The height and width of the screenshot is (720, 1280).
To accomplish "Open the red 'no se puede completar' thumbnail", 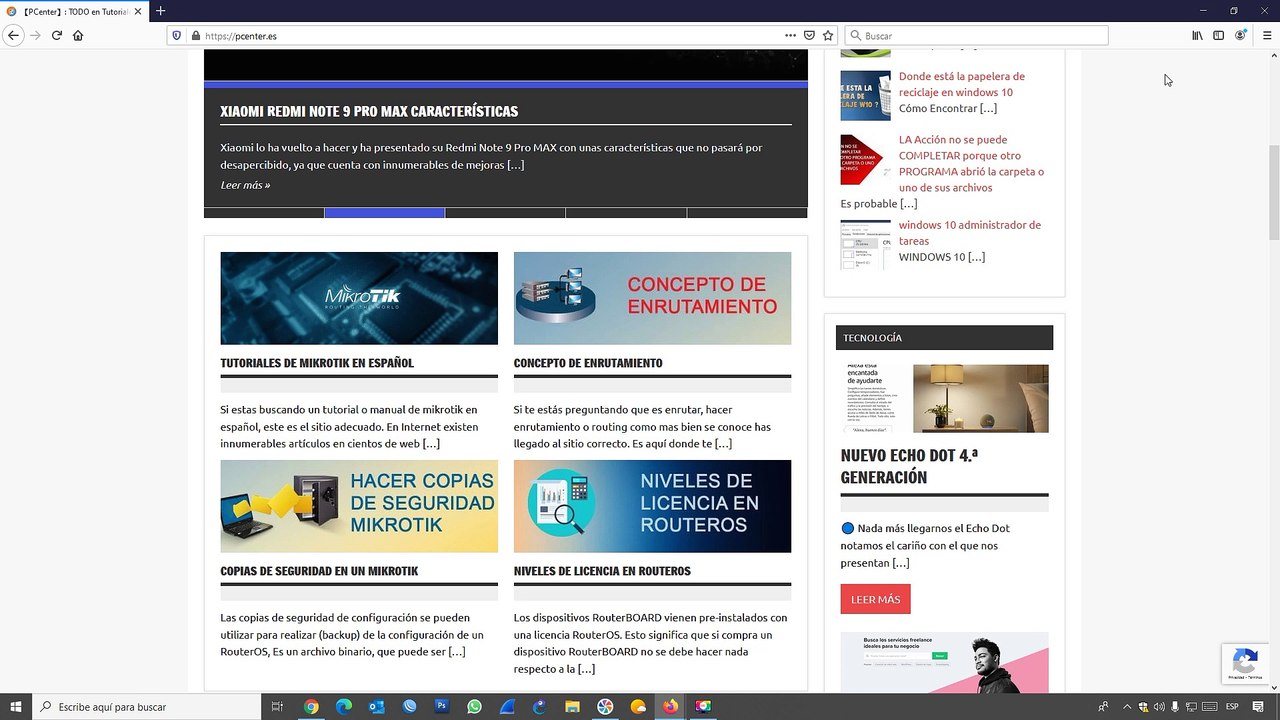I will (865, 160).
